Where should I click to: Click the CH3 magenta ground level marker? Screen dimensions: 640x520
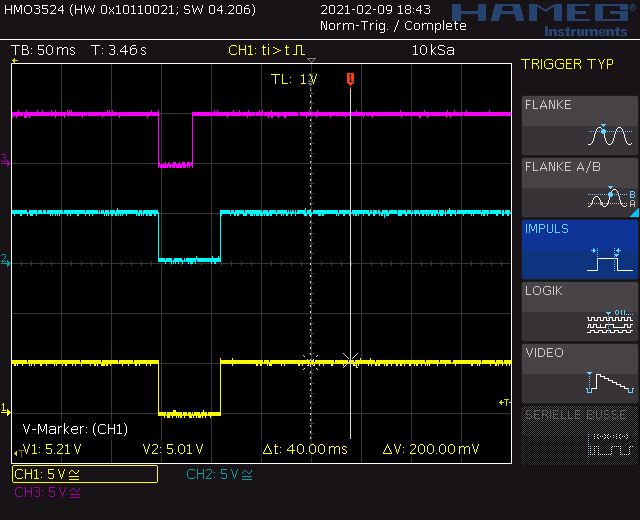click(x=5, y=160)
